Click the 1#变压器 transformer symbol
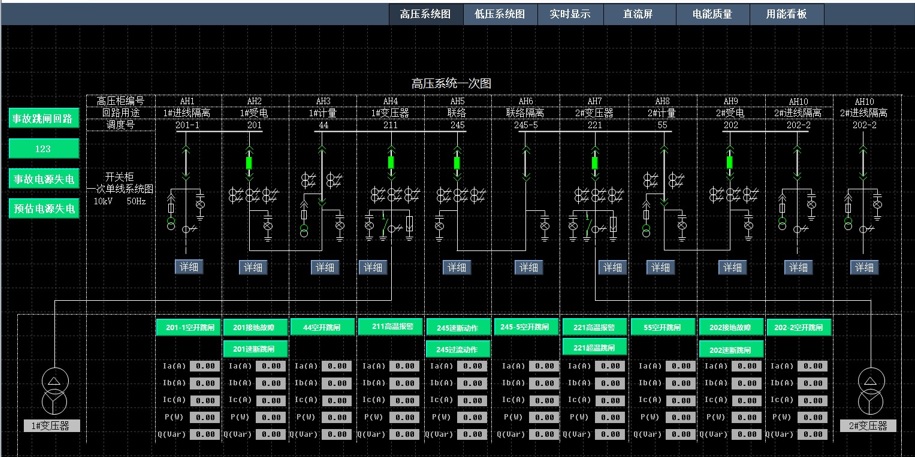This screenshot has height=457, width=915. pyautogui.click(x=54, y=391)
